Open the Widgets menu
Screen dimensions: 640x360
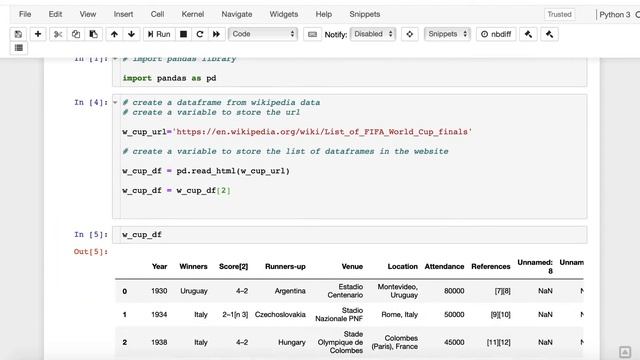[284, 14]
